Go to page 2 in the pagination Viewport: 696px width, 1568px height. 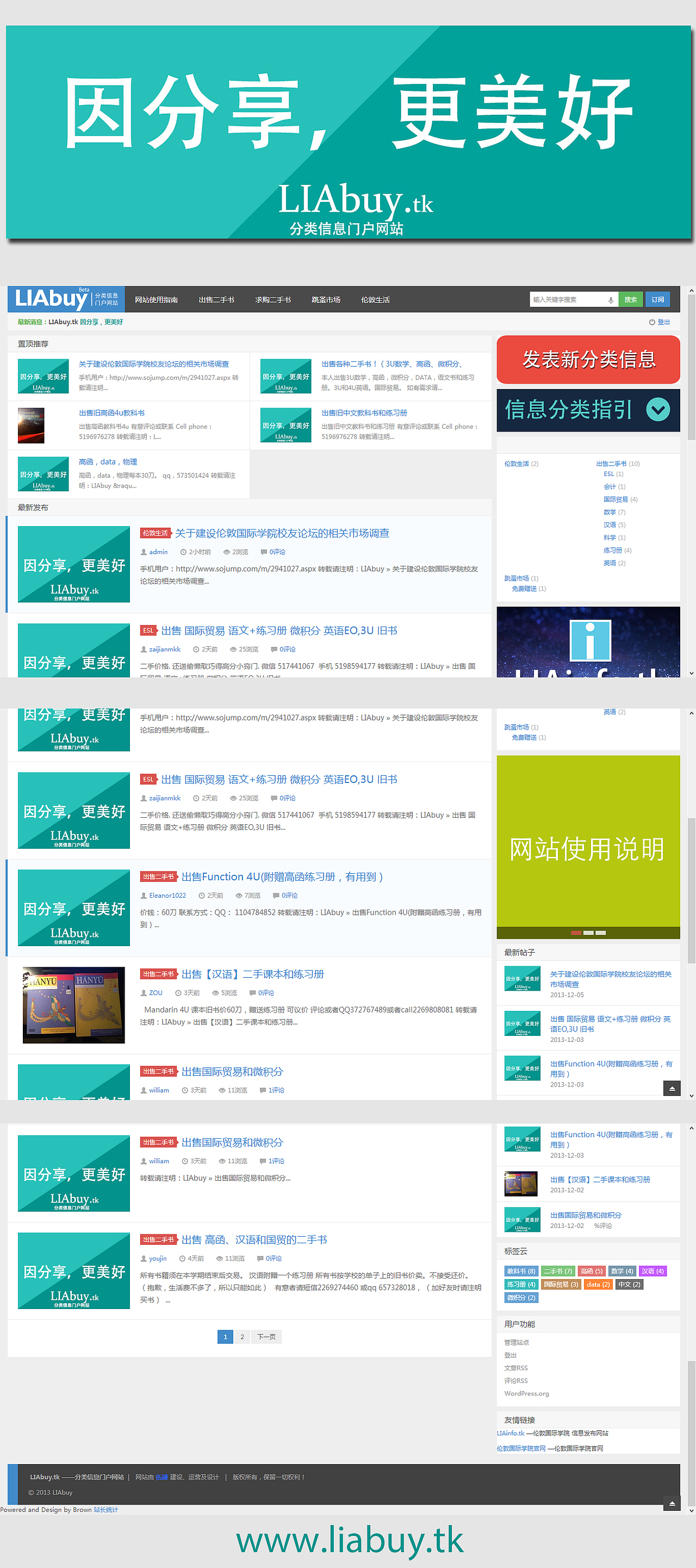pos(242,1337)
